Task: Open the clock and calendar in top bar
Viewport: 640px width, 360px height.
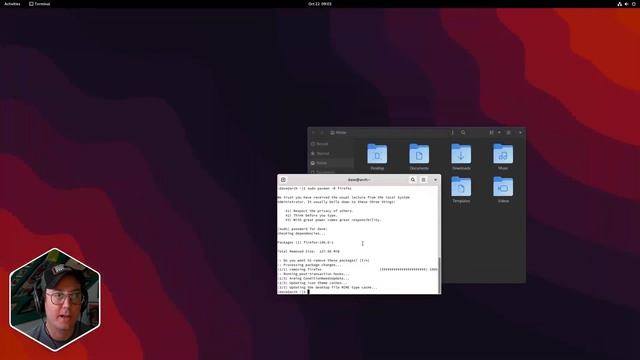Action: click(320, 4)
